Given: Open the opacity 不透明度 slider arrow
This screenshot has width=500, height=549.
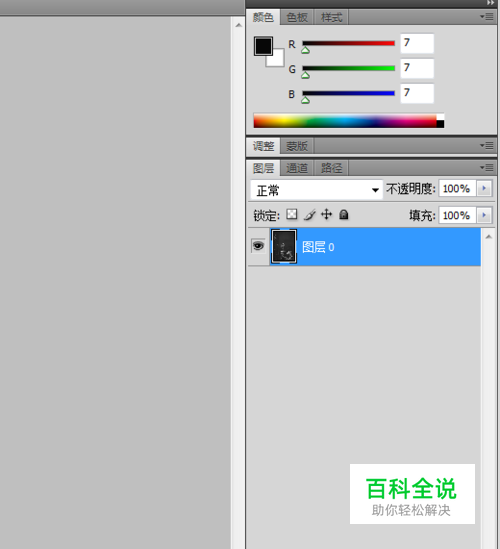Looking at the screenshot, I should click(x=484, y=188).
